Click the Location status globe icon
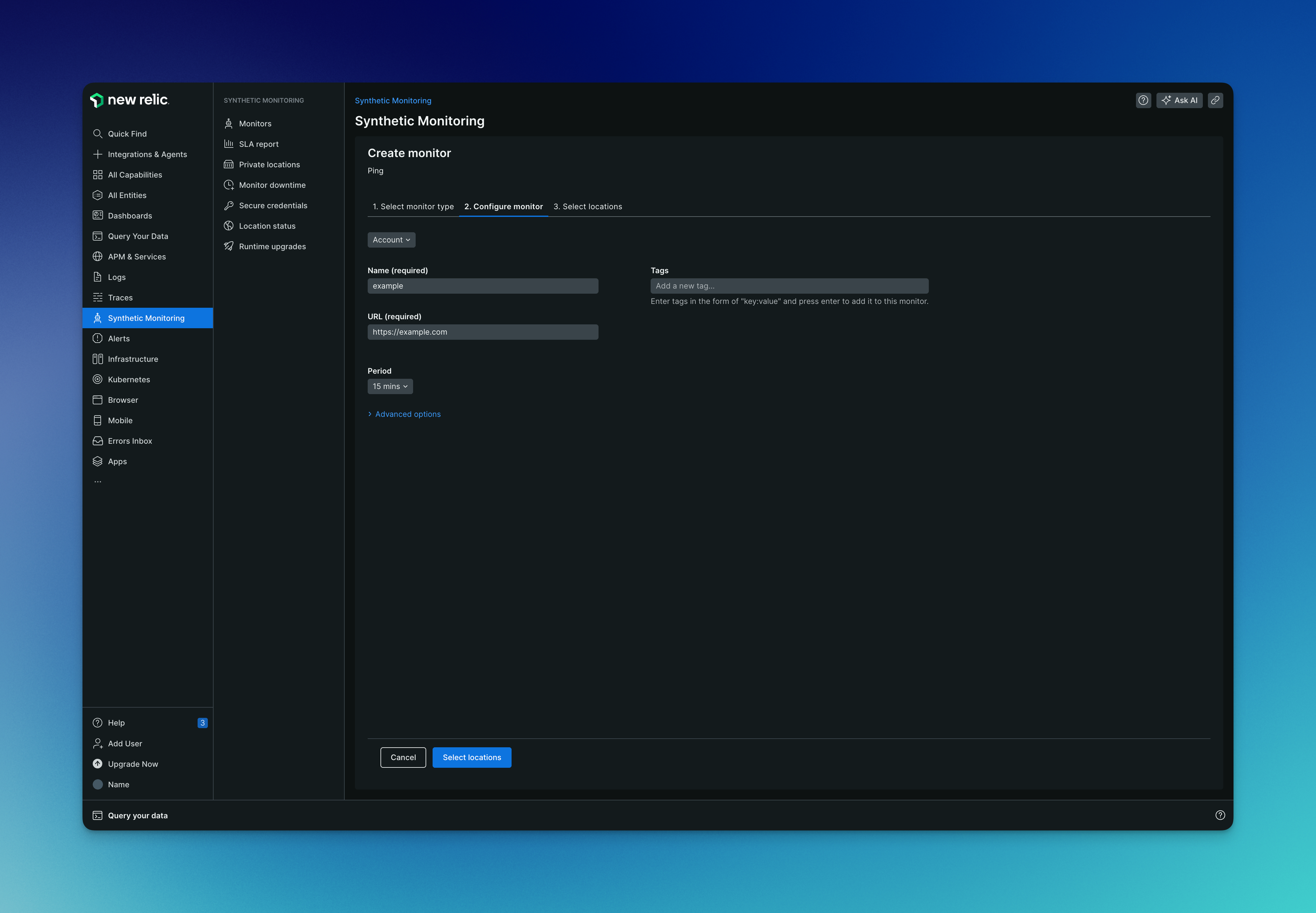1316x913 pixels. pyautogui.click(x=229, y=226)
